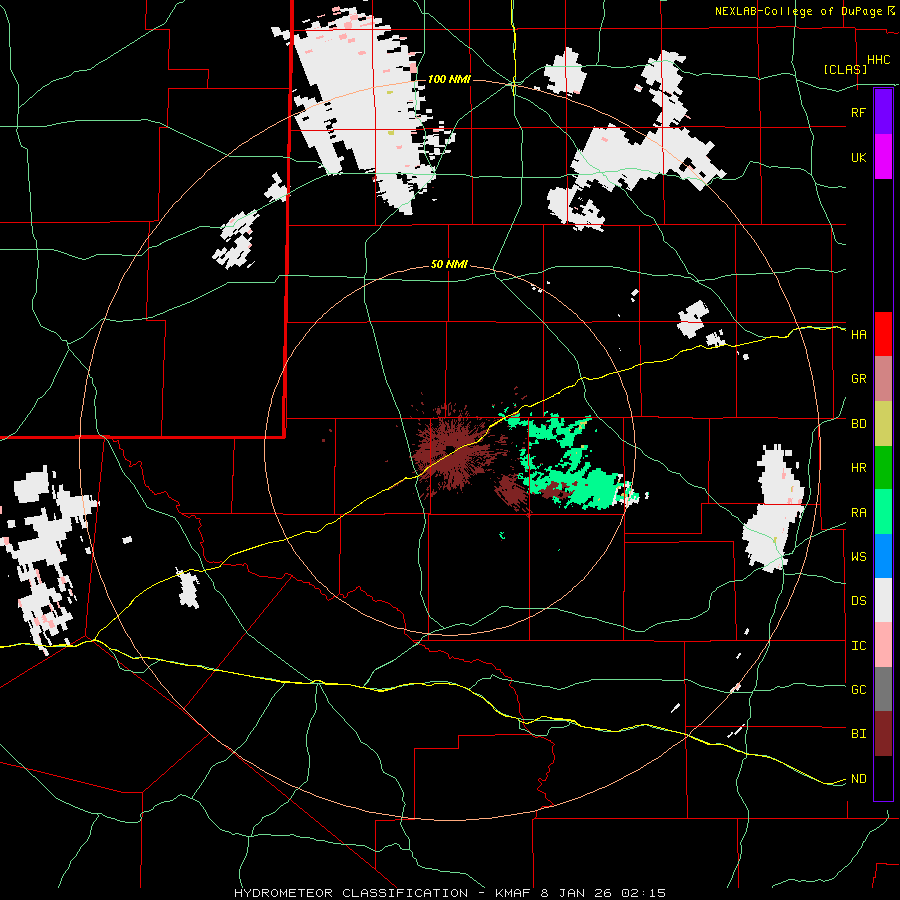Screen dimensions: 900x900
Task: Click the 'HYDROMETEOR CLASSIFICATION' title text
Action: point(351,893)
